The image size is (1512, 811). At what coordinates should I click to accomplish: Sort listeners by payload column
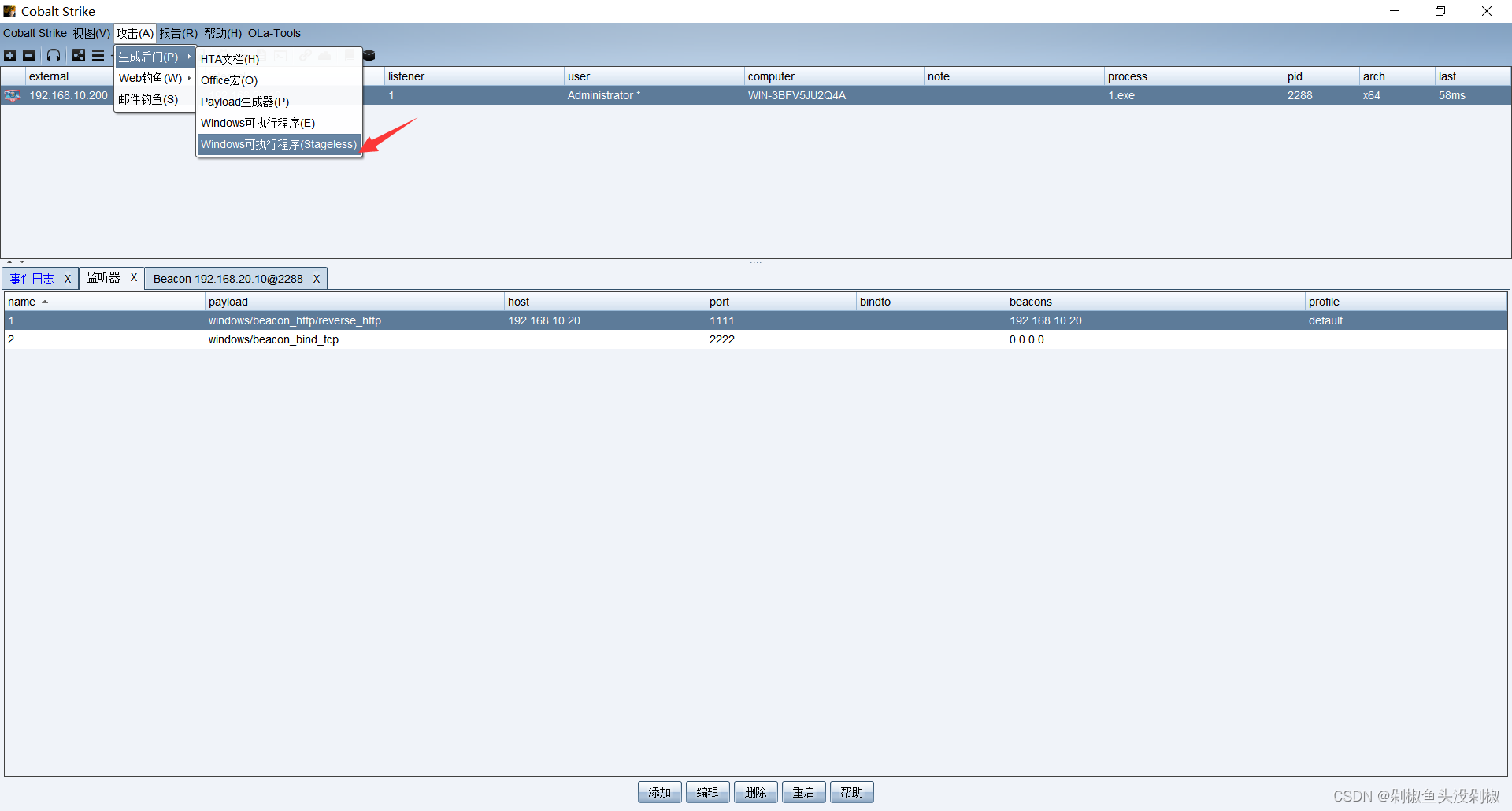354,302
